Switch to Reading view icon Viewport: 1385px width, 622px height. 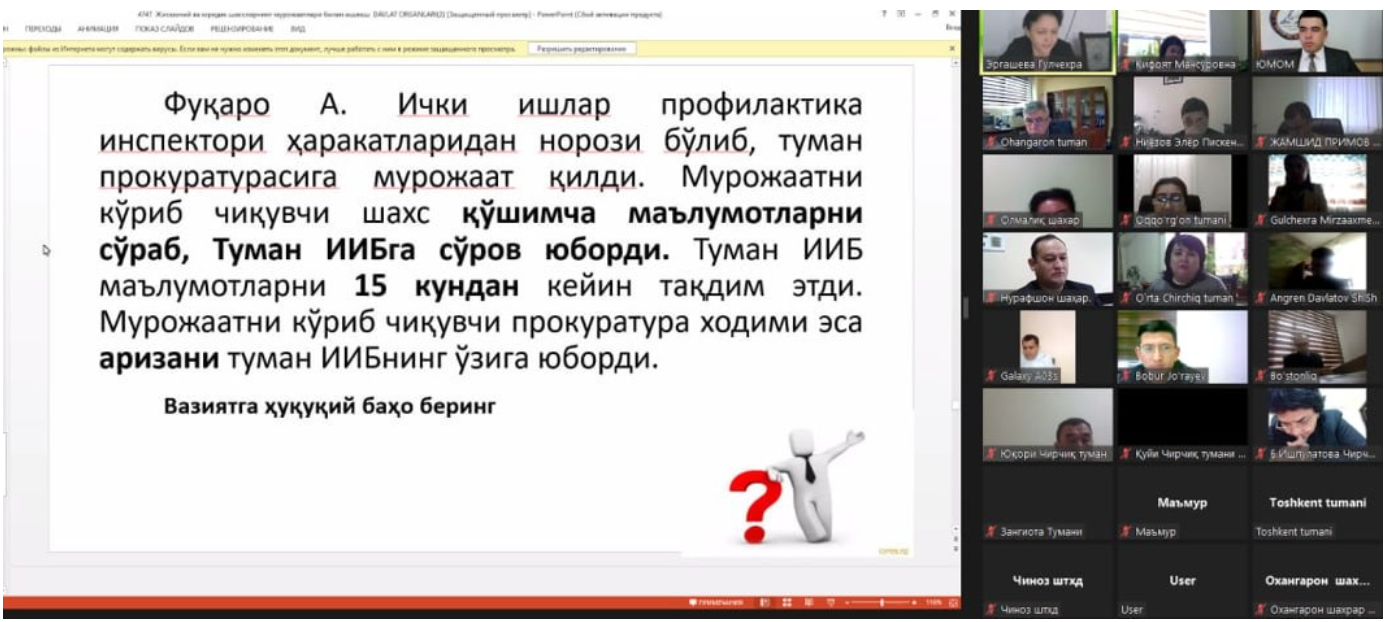tap(807, 603)
